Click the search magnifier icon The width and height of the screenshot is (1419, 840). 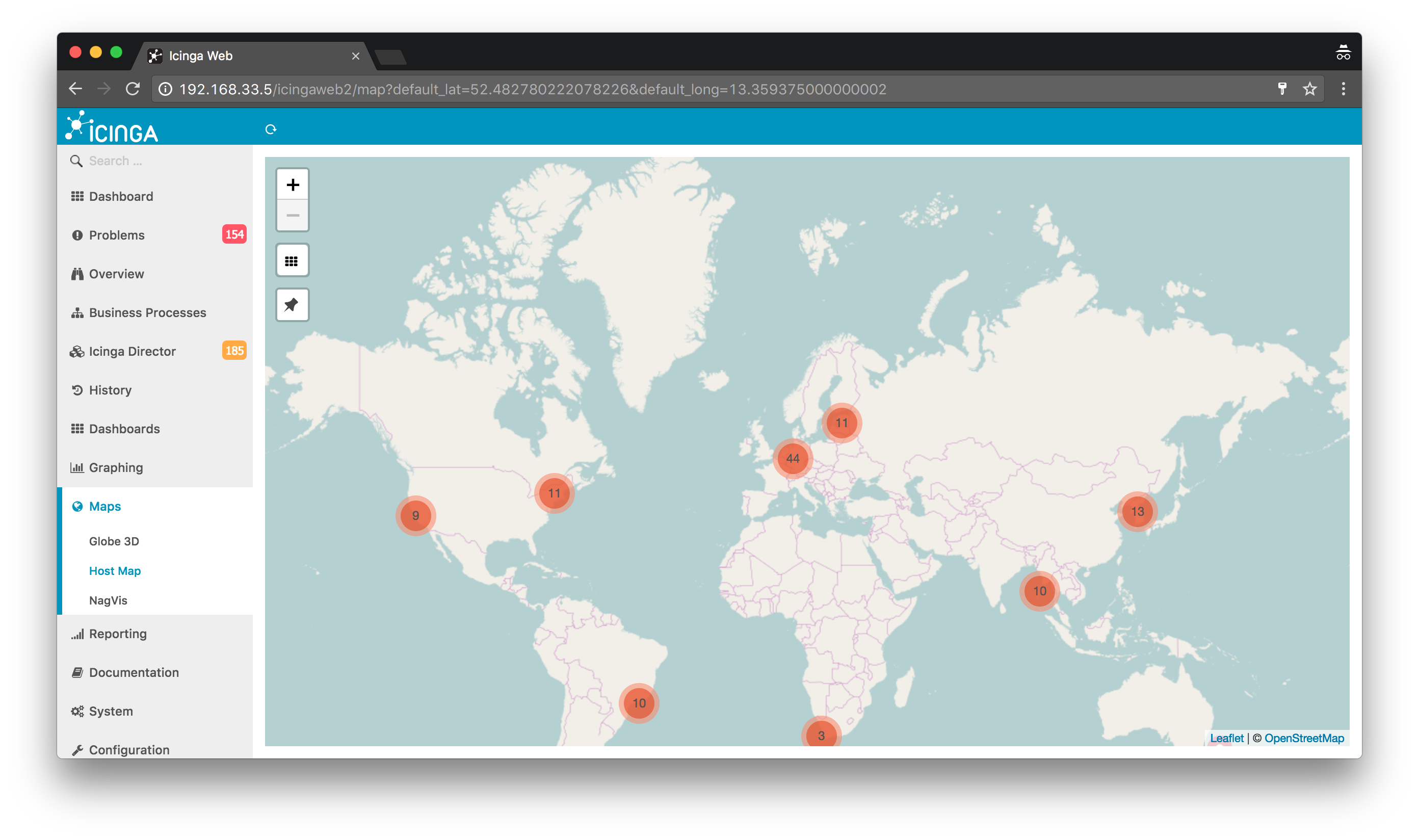(x=76, y=161)
